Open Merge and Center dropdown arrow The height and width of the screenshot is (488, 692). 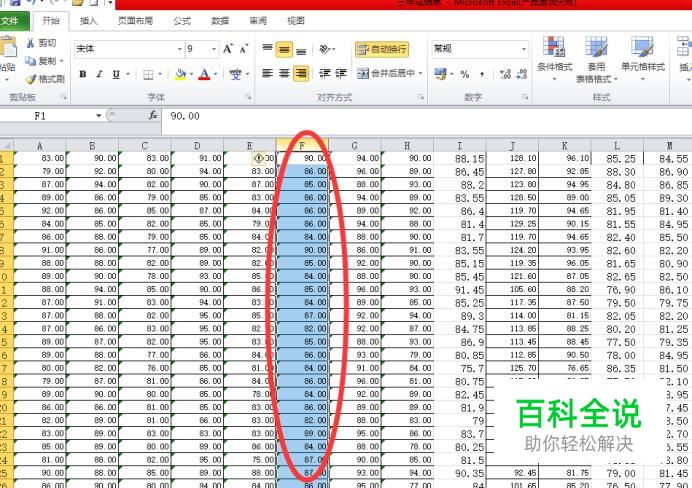(421, 73)
